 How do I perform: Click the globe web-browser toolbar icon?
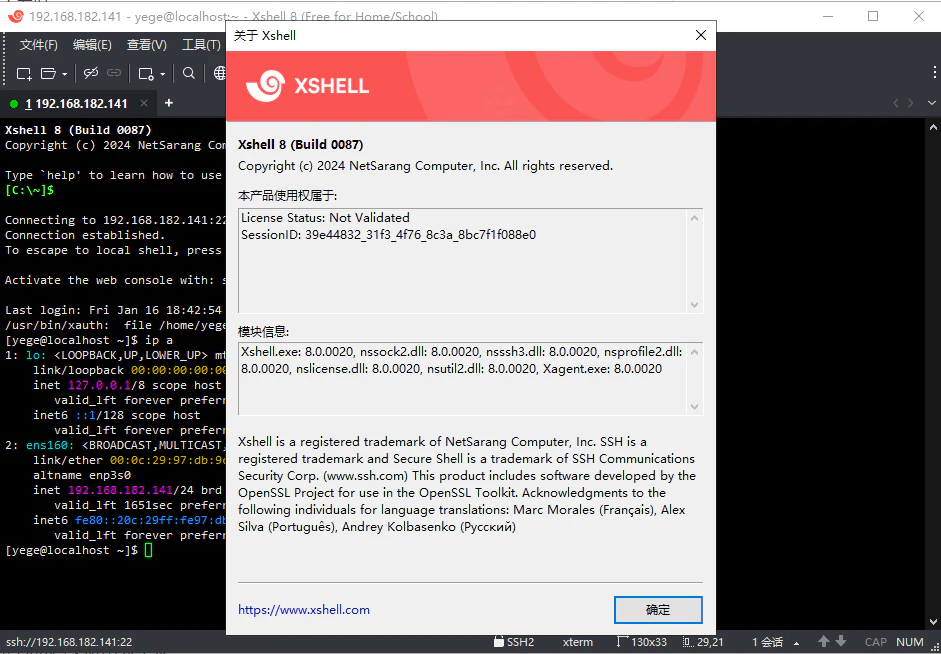[x=222, y=72]
